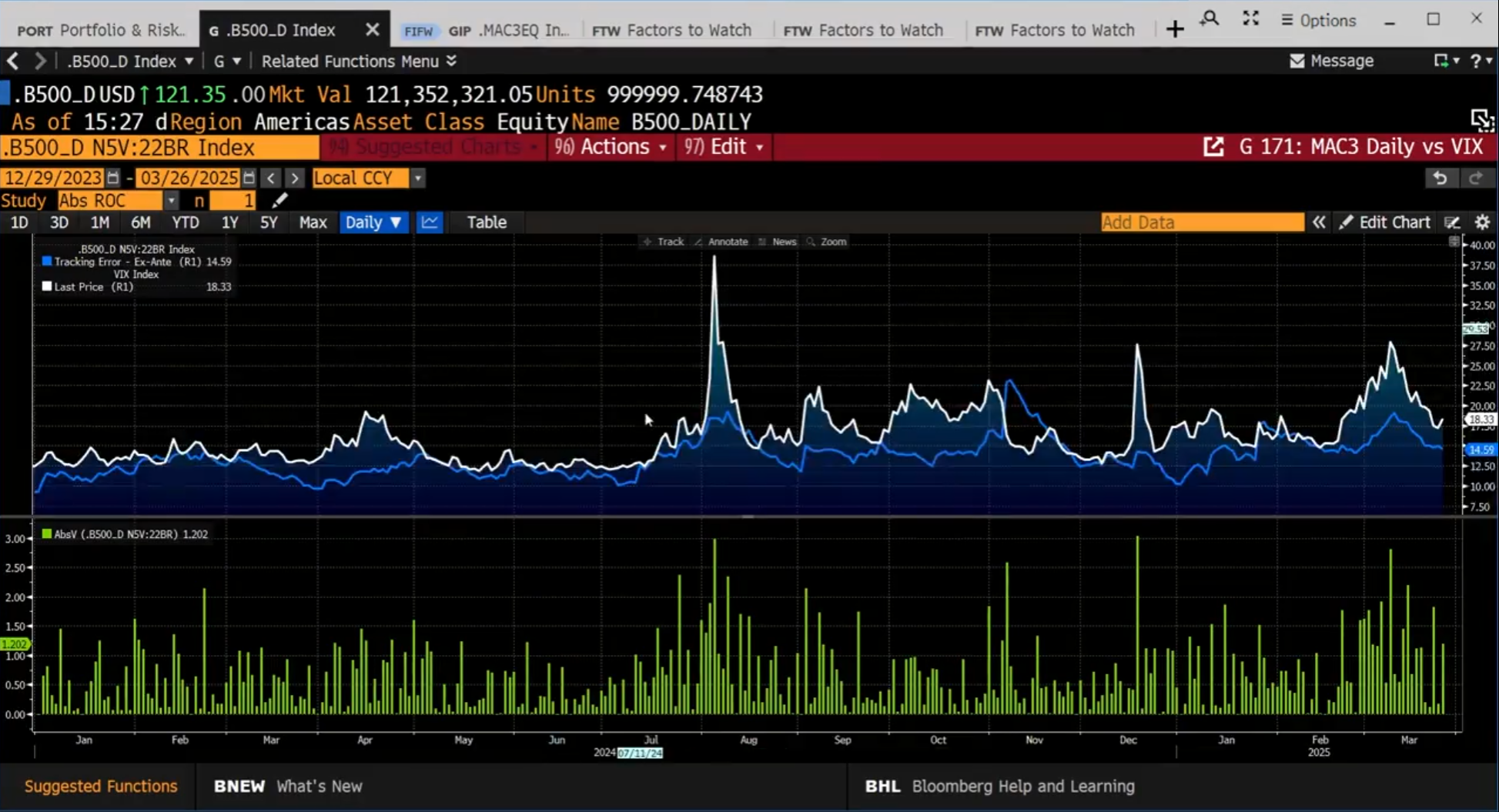The image size is (1499, 812).
Task: Expand the Abs ROC study dropdown
Action: [171, 201]
